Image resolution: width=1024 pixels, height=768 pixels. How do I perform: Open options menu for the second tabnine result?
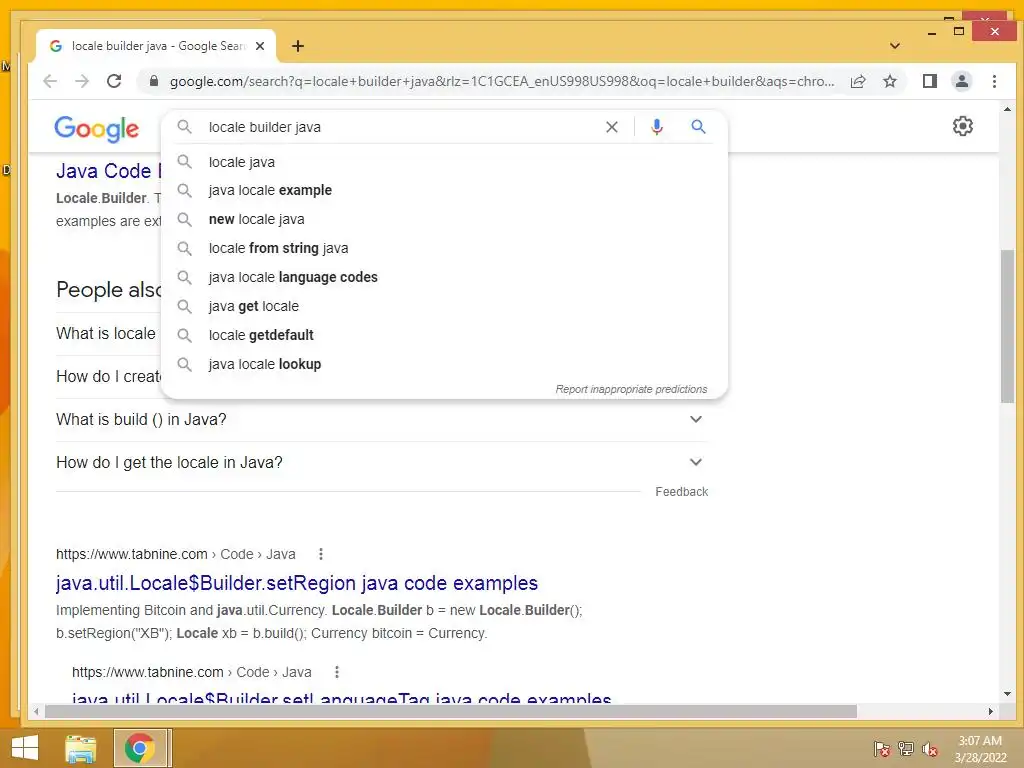(337, 672)
